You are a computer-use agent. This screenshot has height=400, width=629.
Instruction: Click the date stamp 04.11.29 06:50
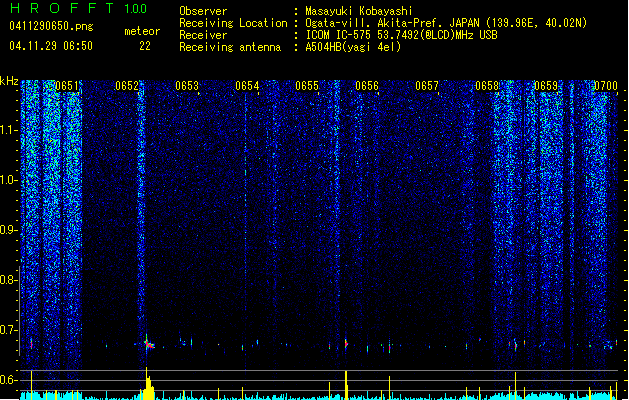pos(51,46)
